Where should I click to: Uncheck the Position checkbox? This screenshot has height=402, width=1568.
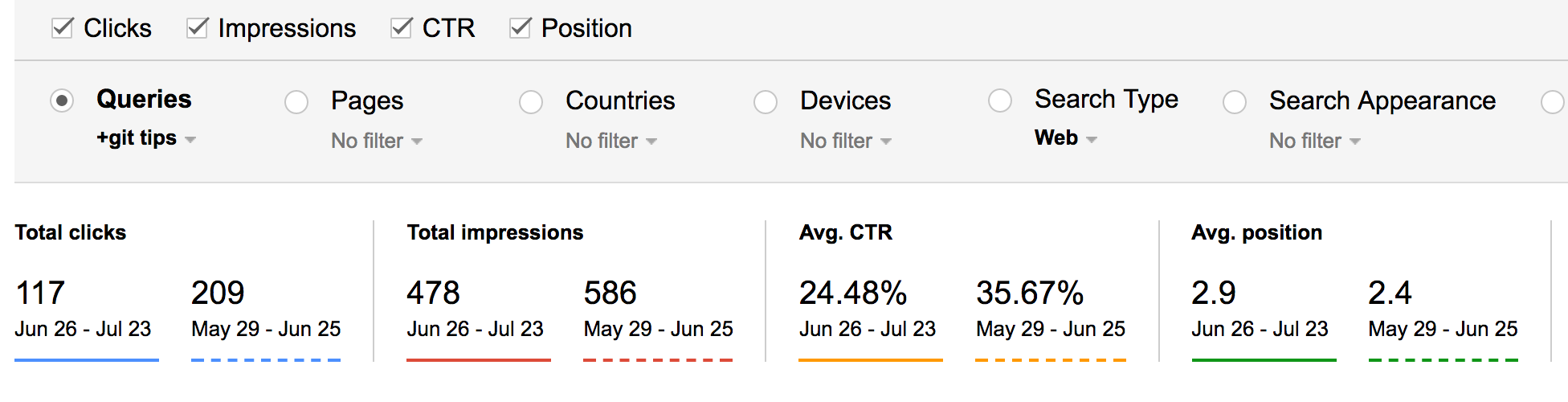(x=520, y=29)
